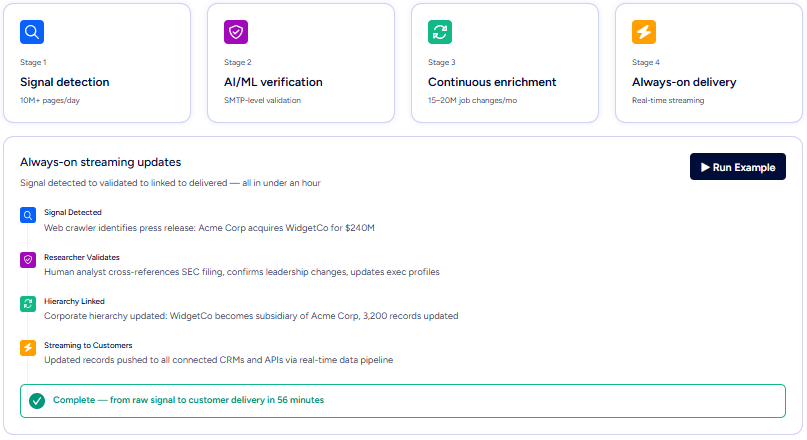Click the Always-on streaming updates heading

pyautogui.click(x=100, y=162)
